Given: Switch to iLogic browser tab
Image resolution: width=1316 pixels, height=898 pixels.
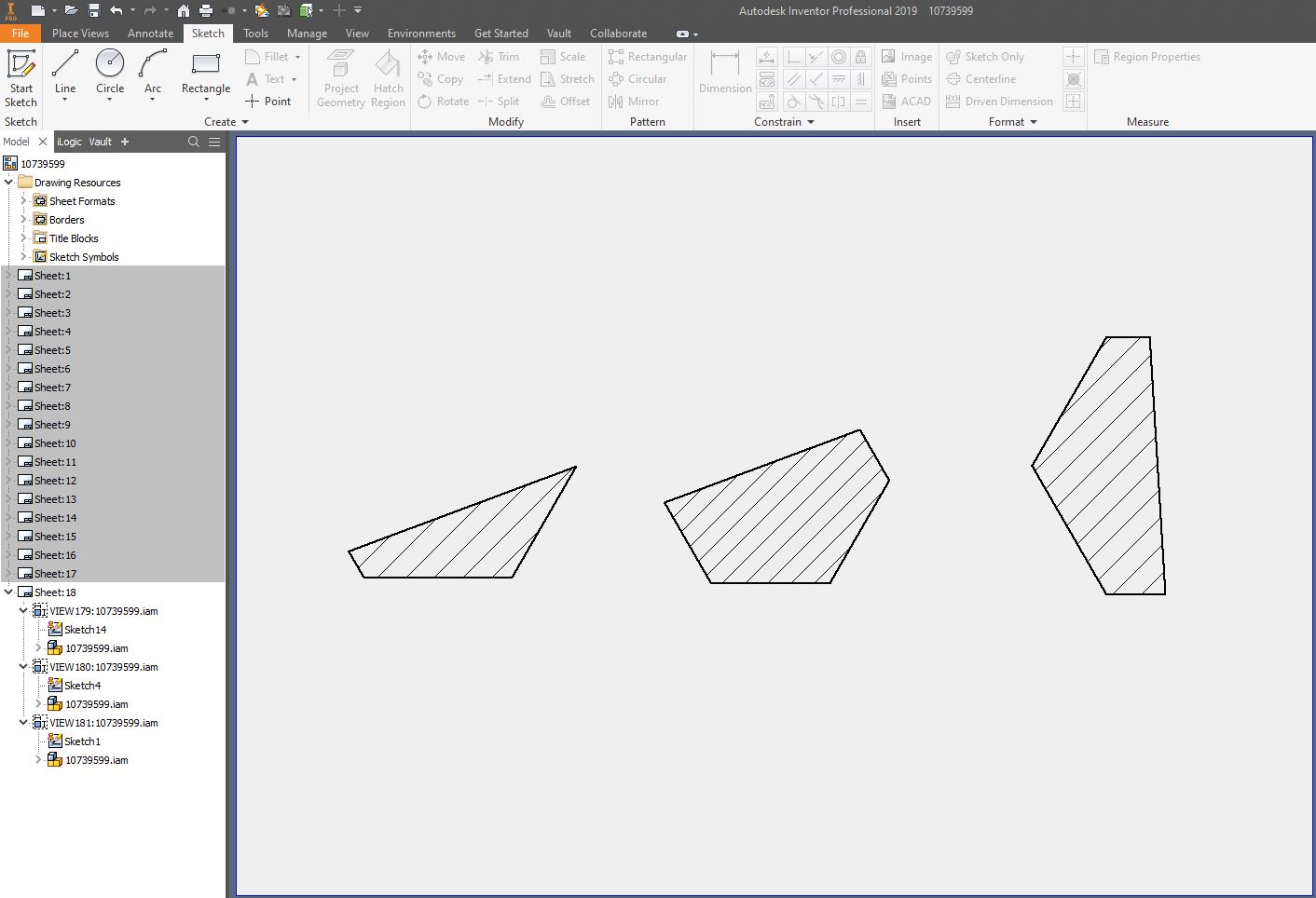Looking at the screenshot, I should pos(69,142).
